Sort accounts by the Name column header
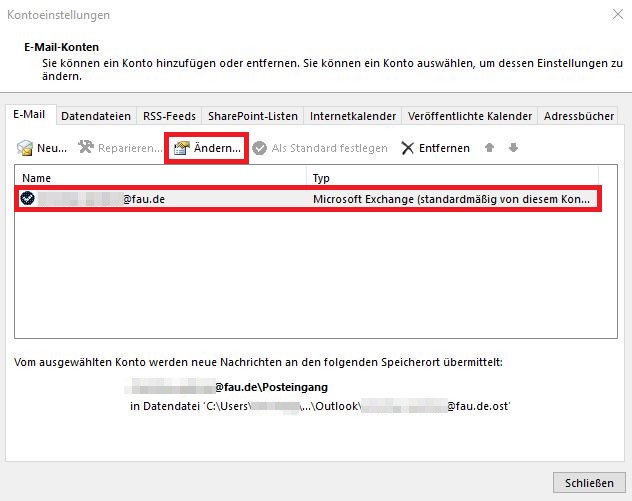The width and height of the screenshot is (632, 501). (160, 178)
